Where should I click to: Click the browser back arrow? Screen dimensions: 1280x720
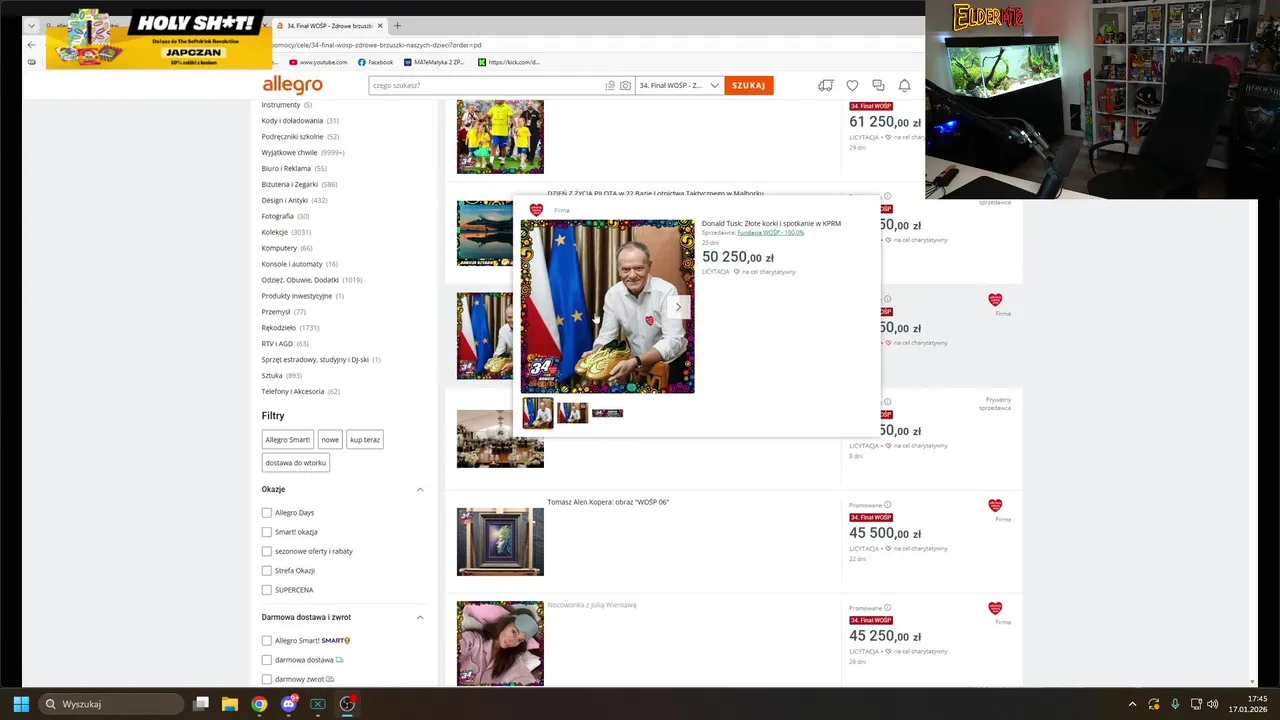(x=31, y=45)
